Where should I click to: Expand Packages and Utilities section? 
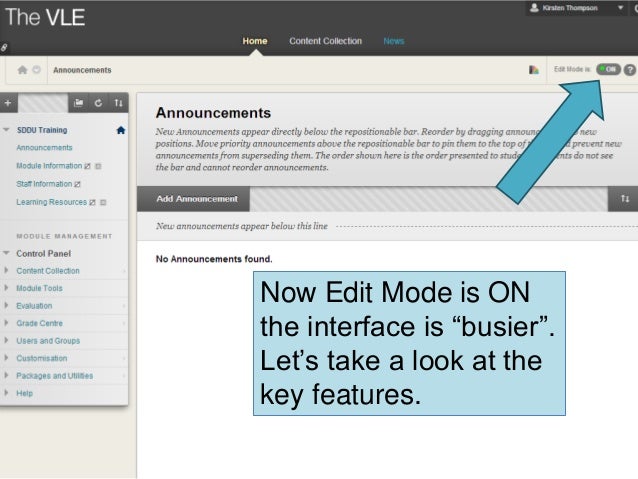click(x=6, y=375)
